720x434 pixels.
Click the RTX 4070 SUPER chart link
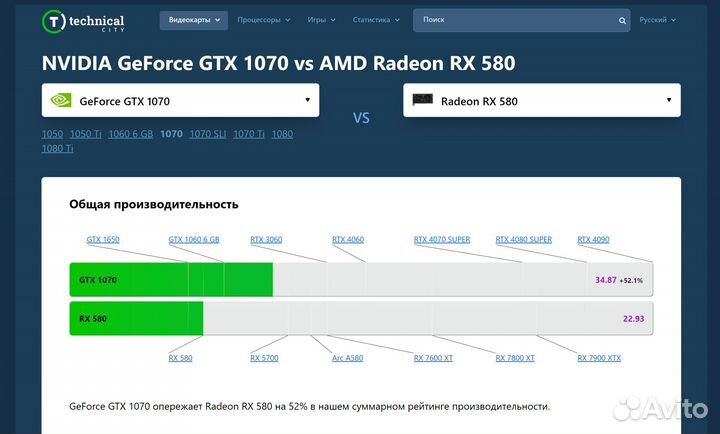442,239
